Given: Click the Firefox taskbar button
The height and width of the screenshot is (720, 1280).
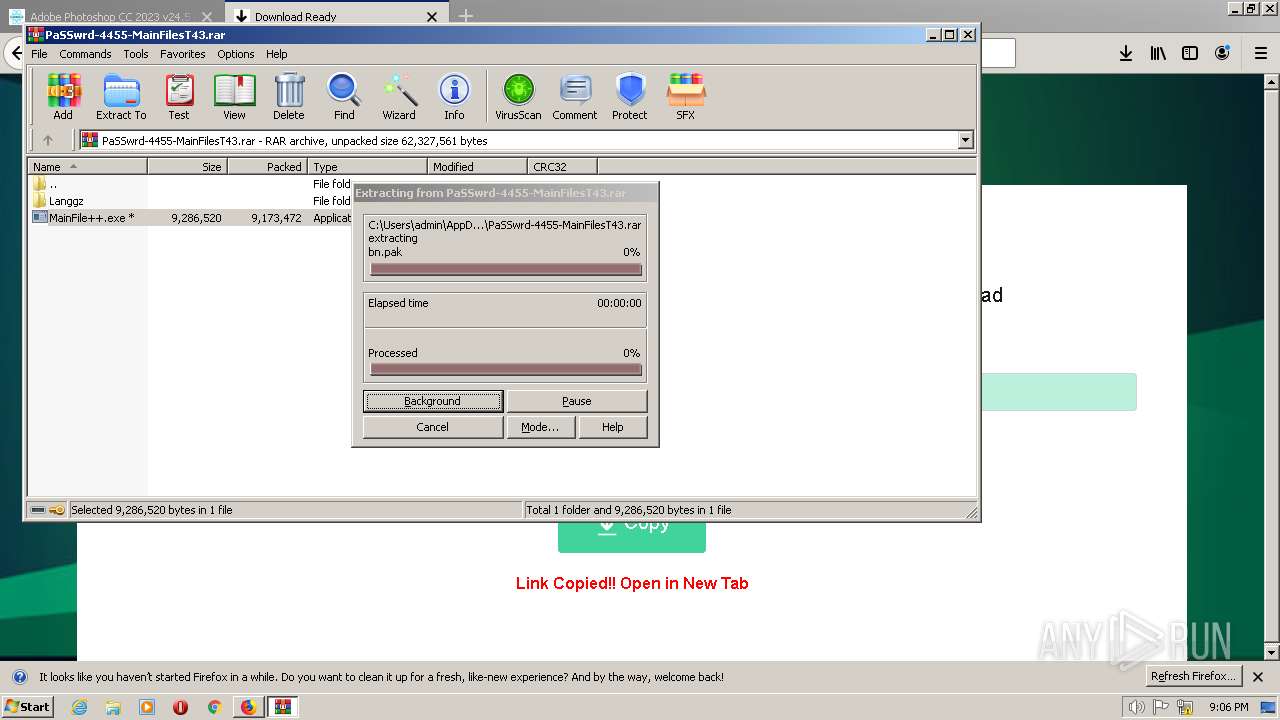Looking at the screenshot, I should tap(248, 707).
